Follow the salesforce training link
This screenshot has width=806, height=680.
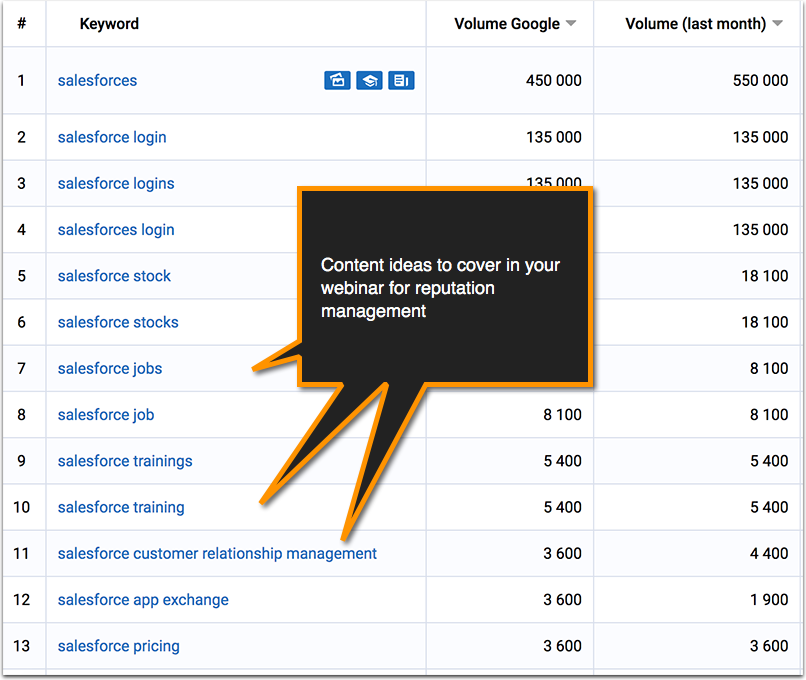click(x=121, y=507)
